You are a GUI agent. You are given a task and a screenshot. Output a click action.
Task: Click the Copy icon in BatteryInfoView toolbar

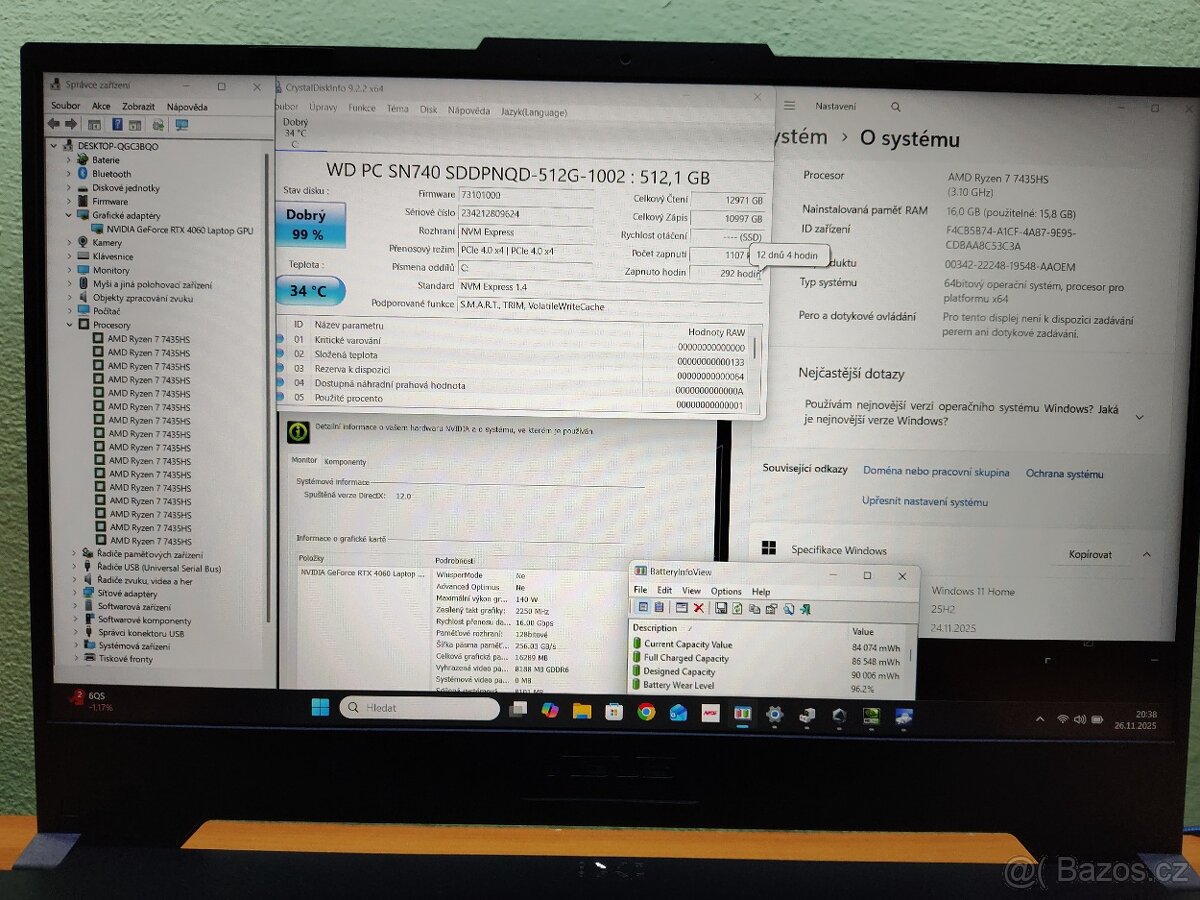(756, 609)
